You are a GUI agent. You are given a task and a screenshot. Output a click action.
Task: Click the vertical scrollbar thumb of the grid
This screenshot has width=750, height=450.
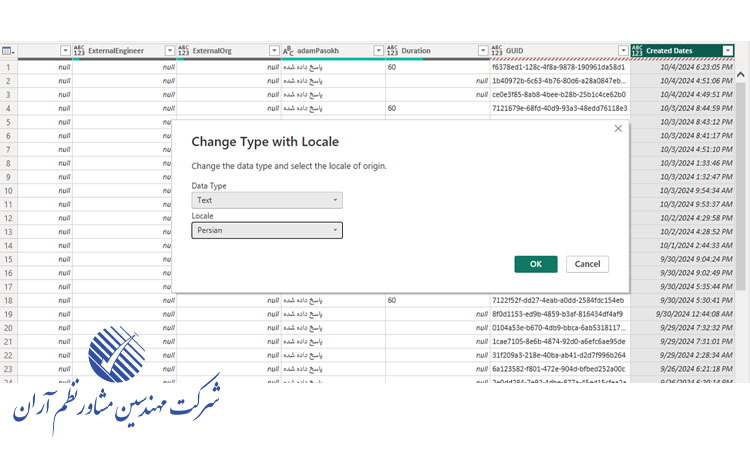click(x=741, y=187)
